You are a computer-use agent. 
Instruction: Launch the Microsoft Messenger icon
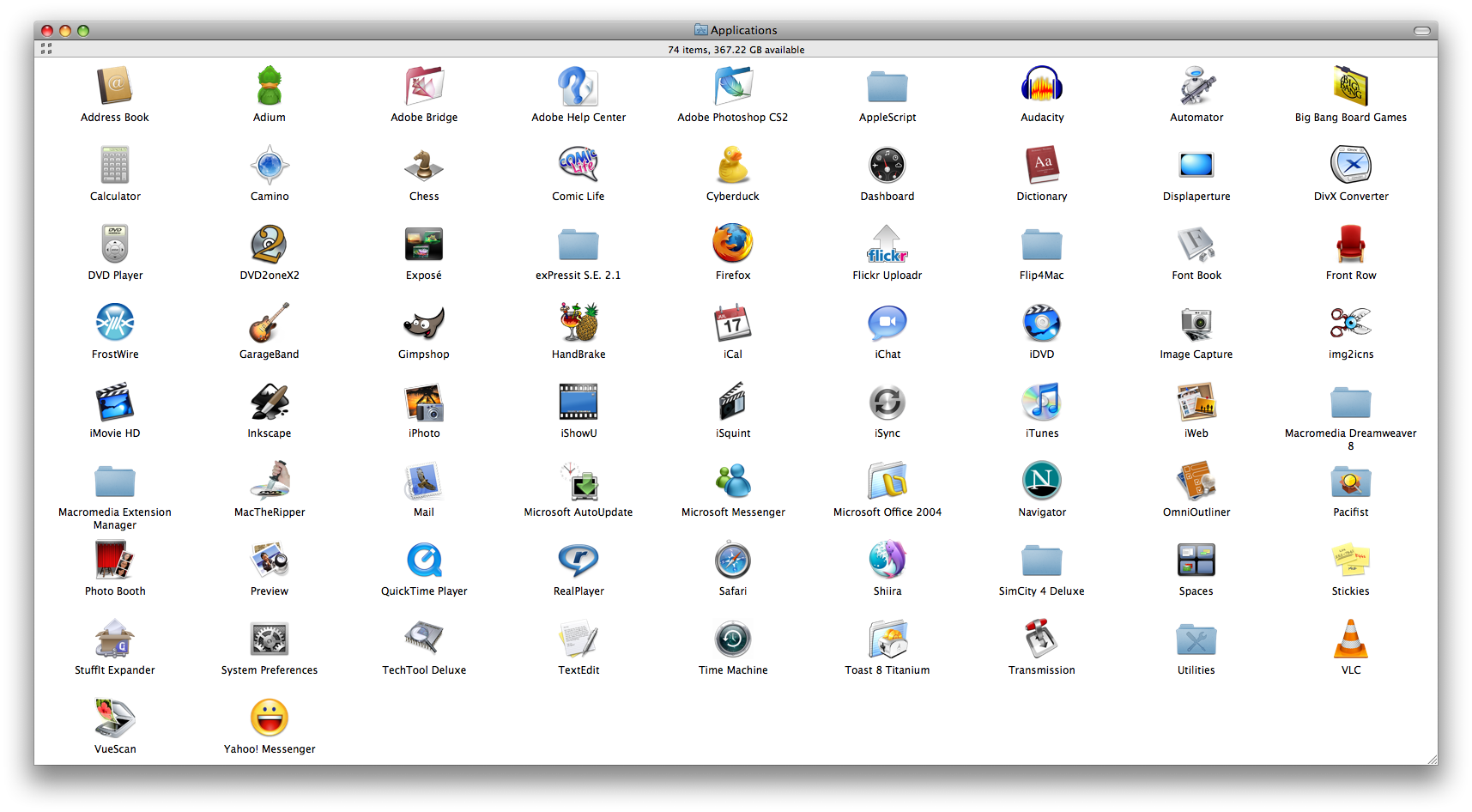pyautogui.click(x=733, y=481)
